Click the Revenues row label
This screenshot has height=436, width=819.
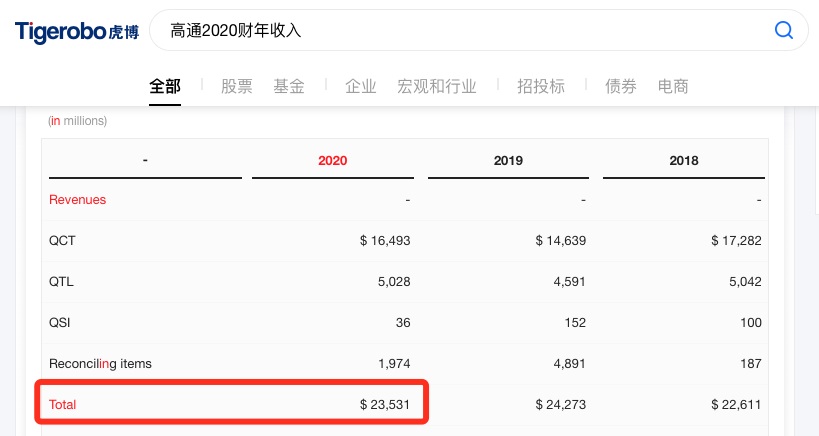pos(77,199)
